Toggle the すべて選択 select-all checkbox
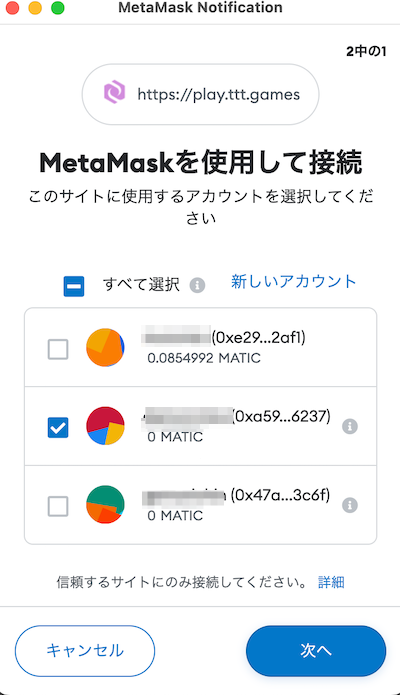 [74, 286]
